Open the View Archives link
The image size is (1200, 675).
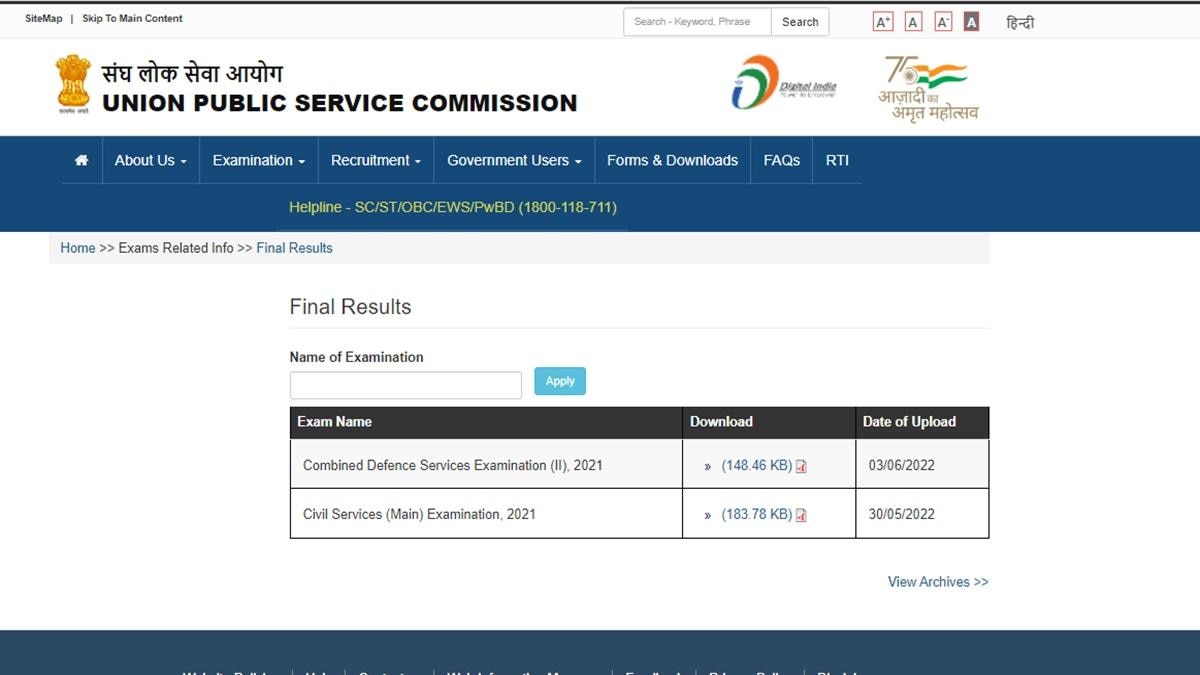(937, 581)
